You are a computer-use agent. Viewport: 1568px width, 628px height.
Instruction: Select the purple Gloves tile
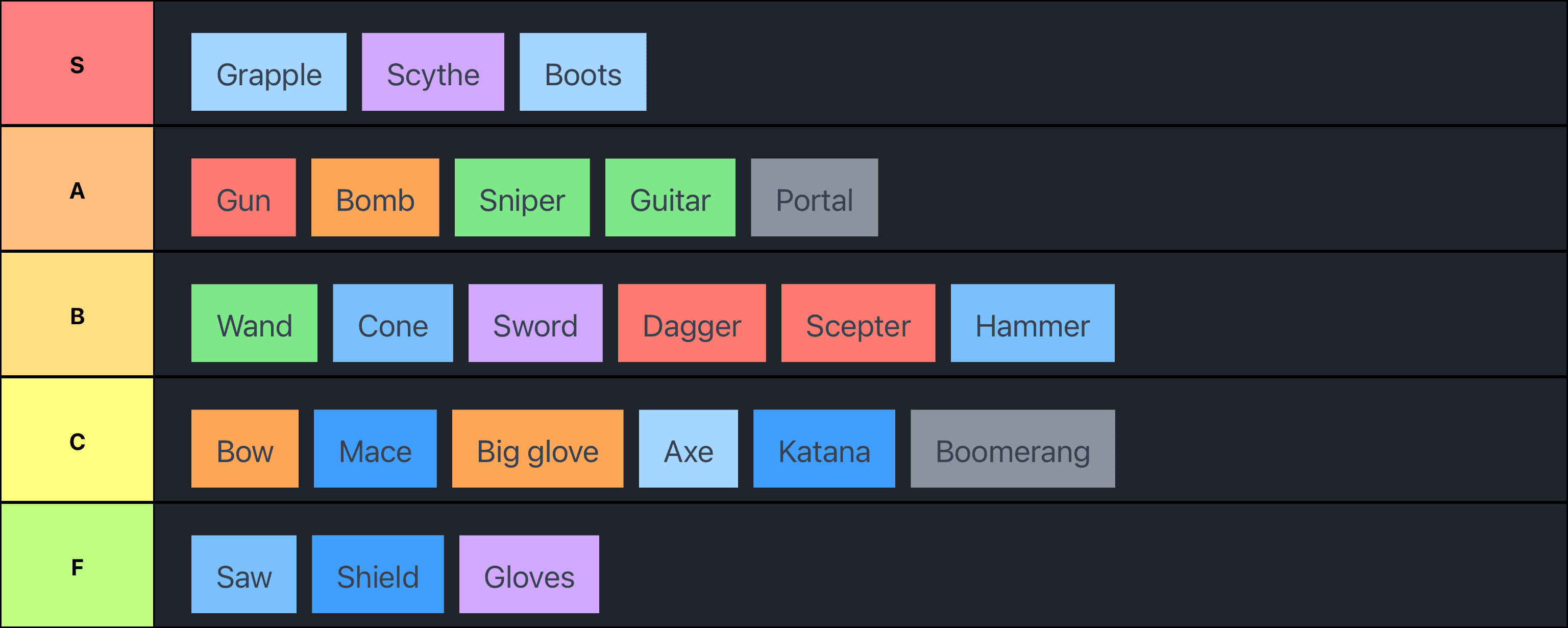coord(528,574)
